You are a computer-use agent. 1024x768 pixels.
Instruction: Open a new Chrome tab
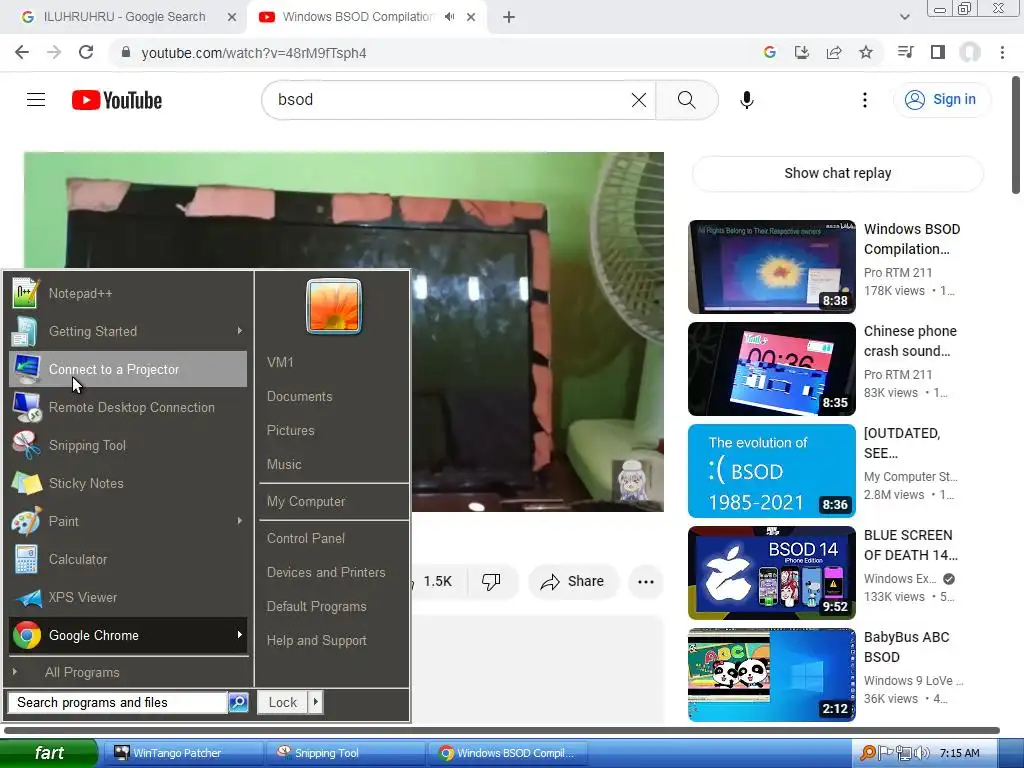tap(509, 17)
